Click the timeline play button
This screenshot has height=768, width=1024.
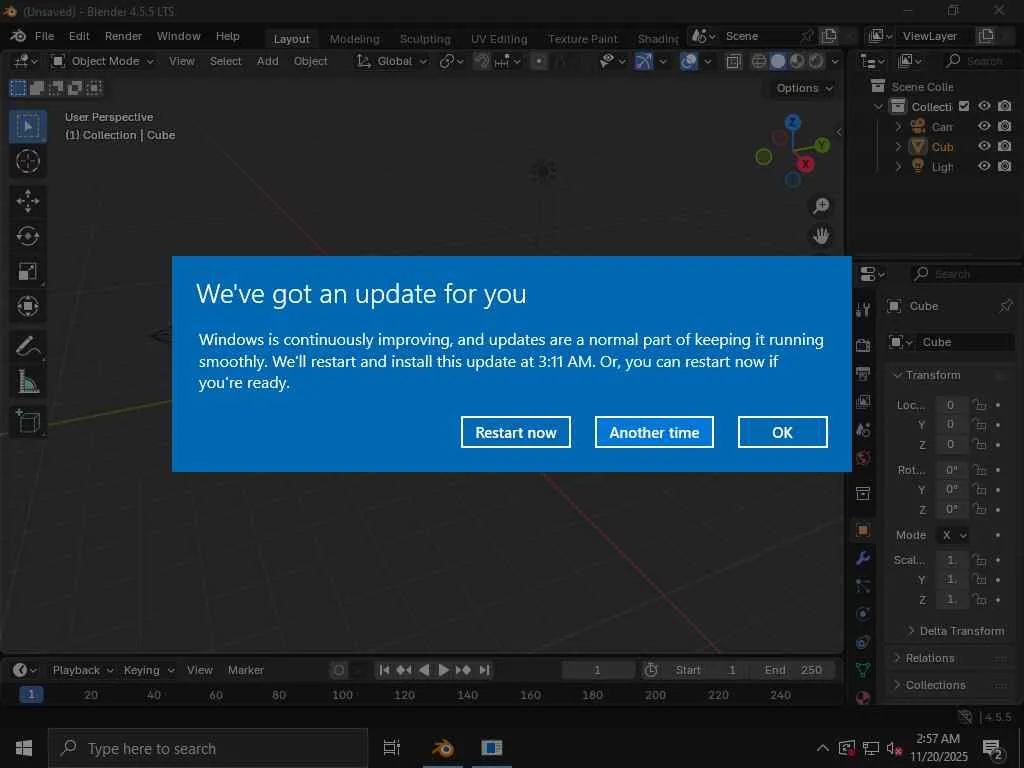[x=443, y=670]
